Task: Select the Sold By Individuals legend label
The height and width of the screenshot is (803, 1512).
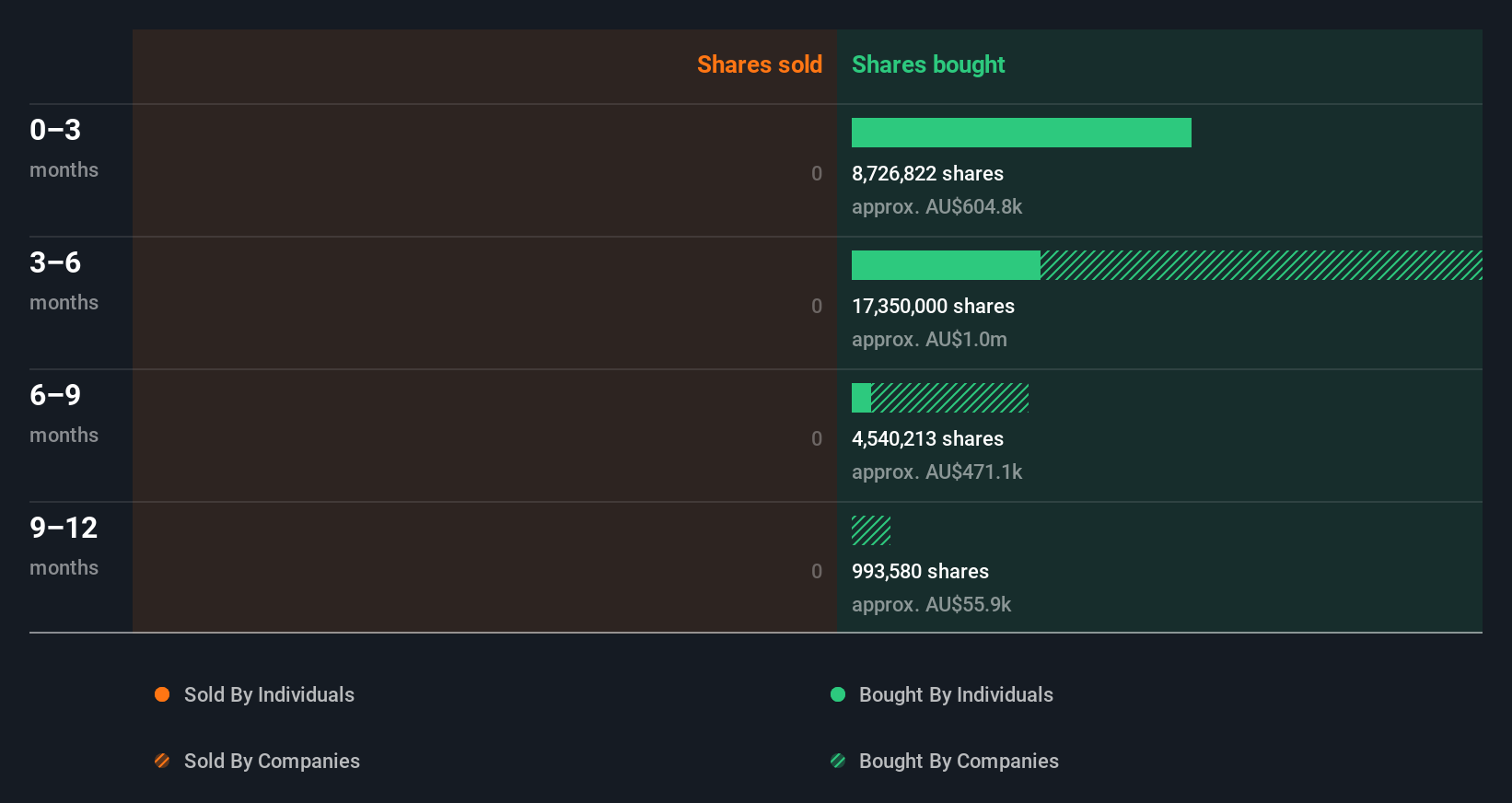Action: (269, 695)
